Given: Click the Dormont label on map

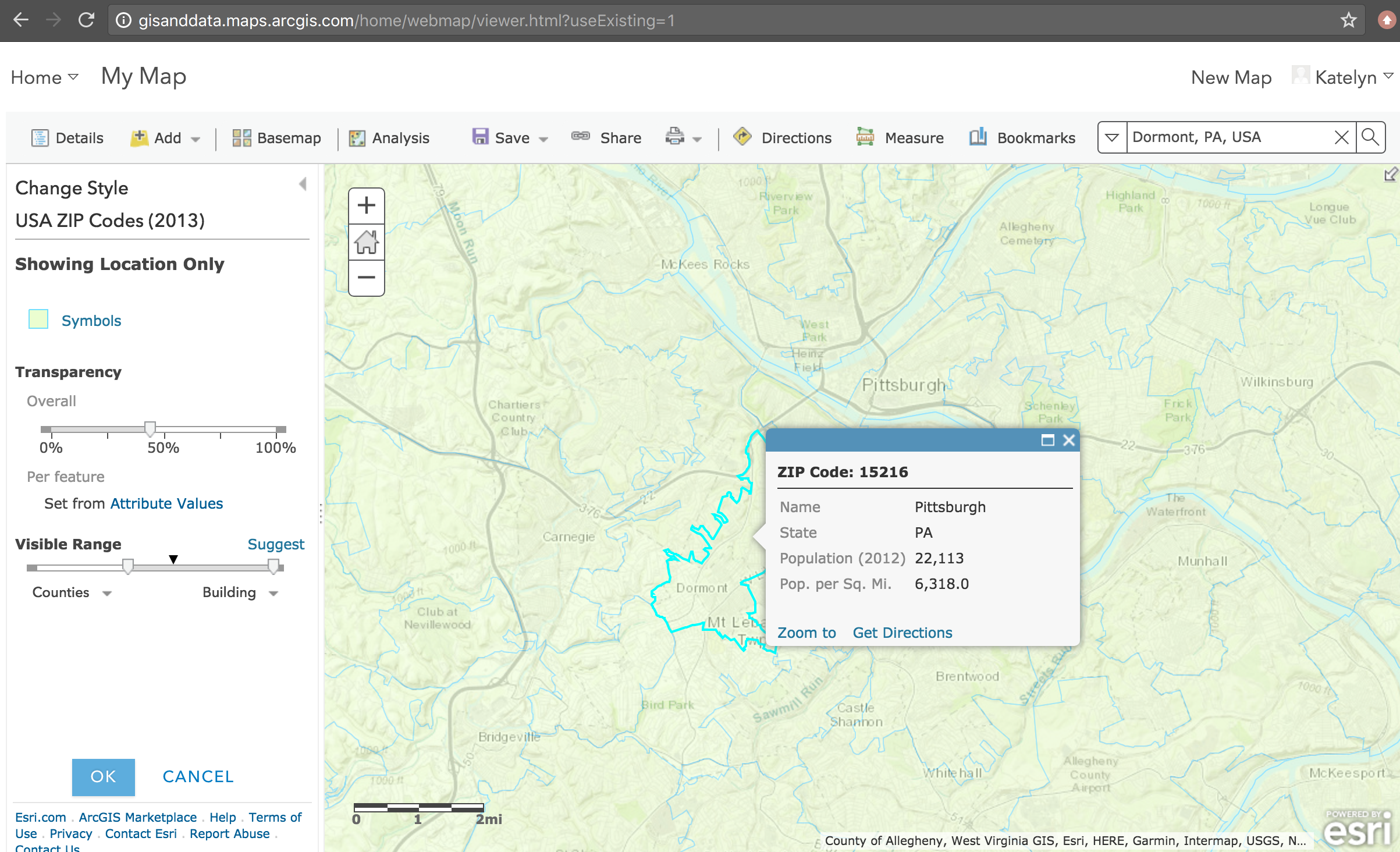Looking at the screenshot, I should [x=702, y=588].
